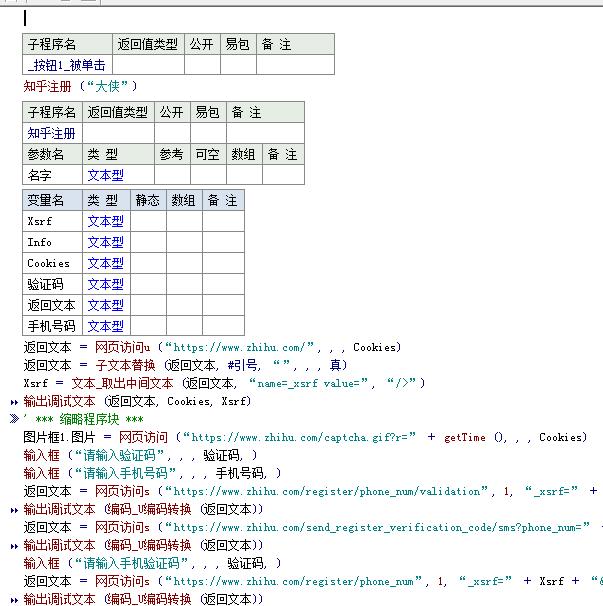Select the blue 知乎注册 subroutine name cell
Screen dimensions: 603x606
coord(53,133)
